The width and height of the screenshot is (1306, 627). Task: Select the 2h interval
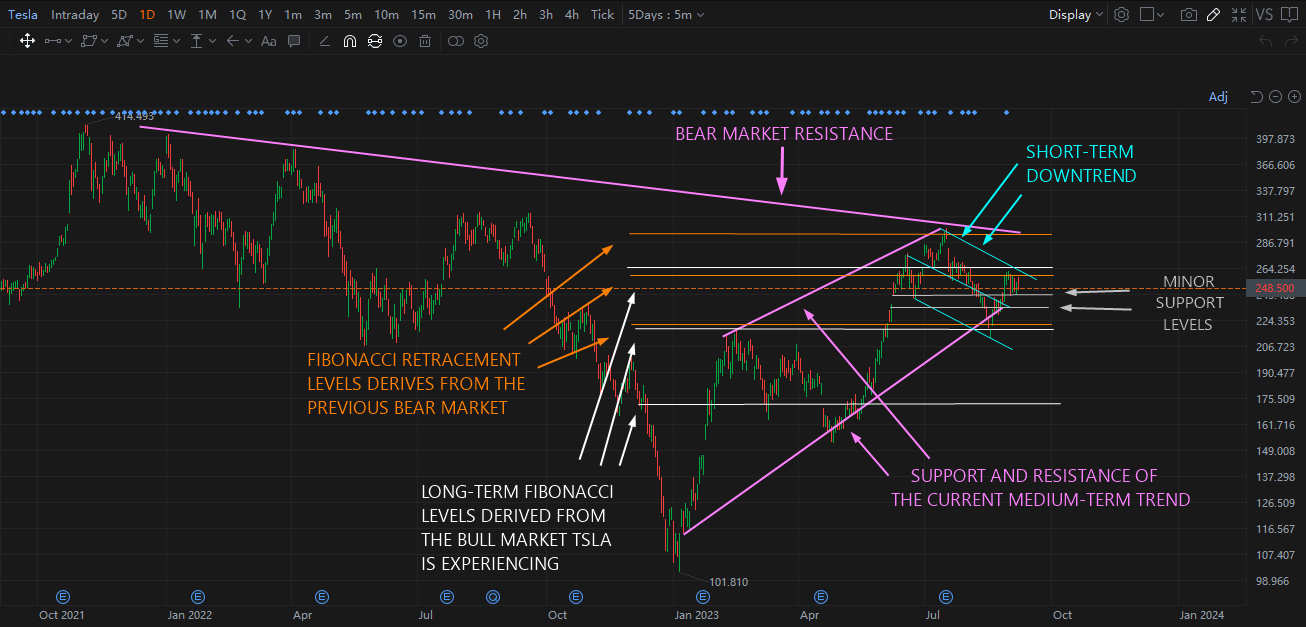point(520,15)
